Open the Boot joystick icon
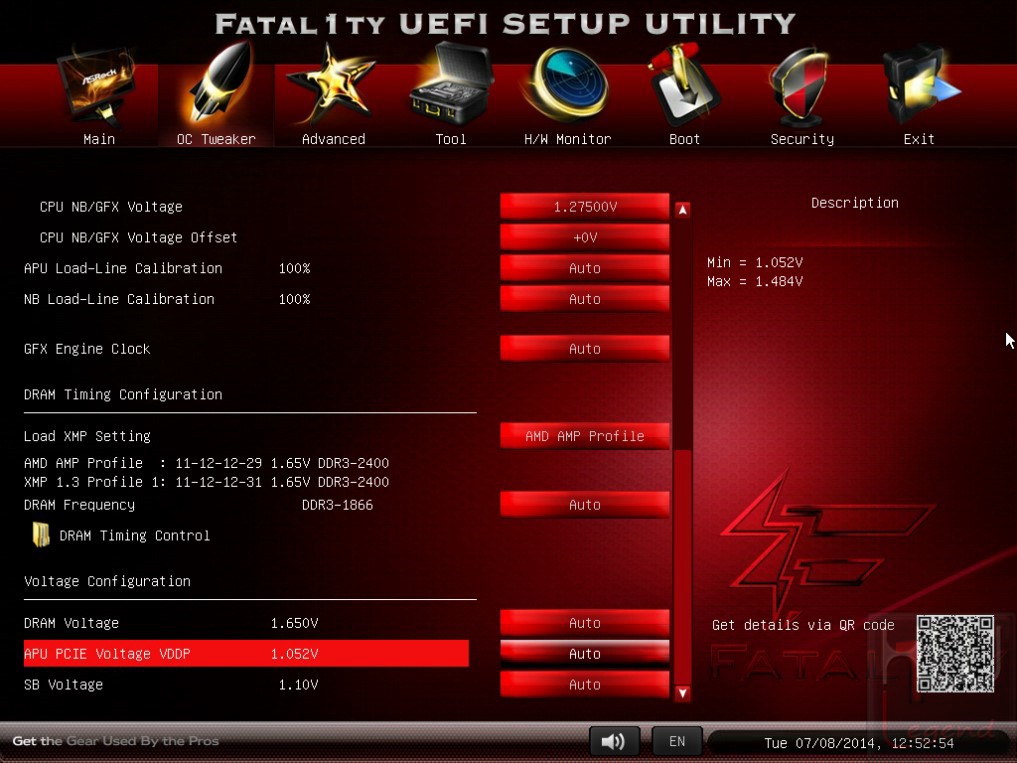 (x=682, y=84)
